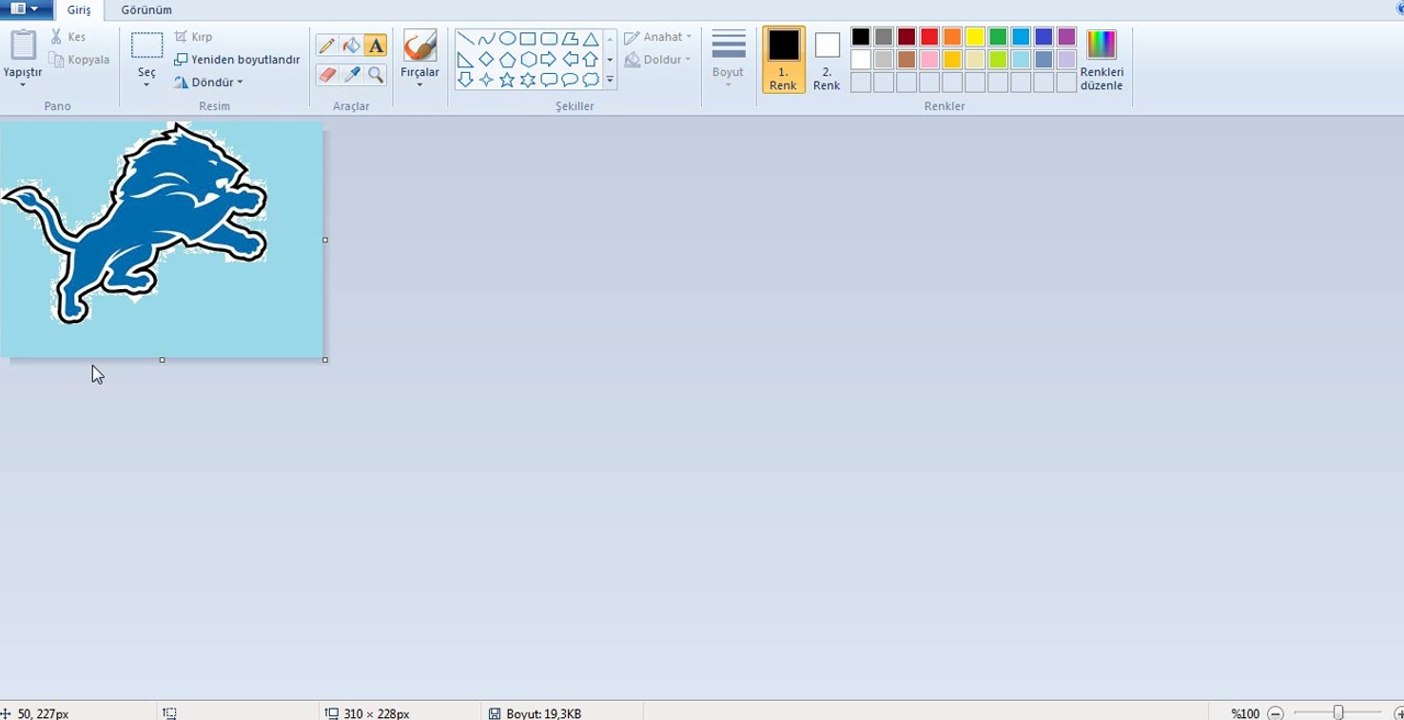Choose the down arrow shape
The height and width of the screenshot is (720, 1404).
pyautogui.click(x=465, y=80)
